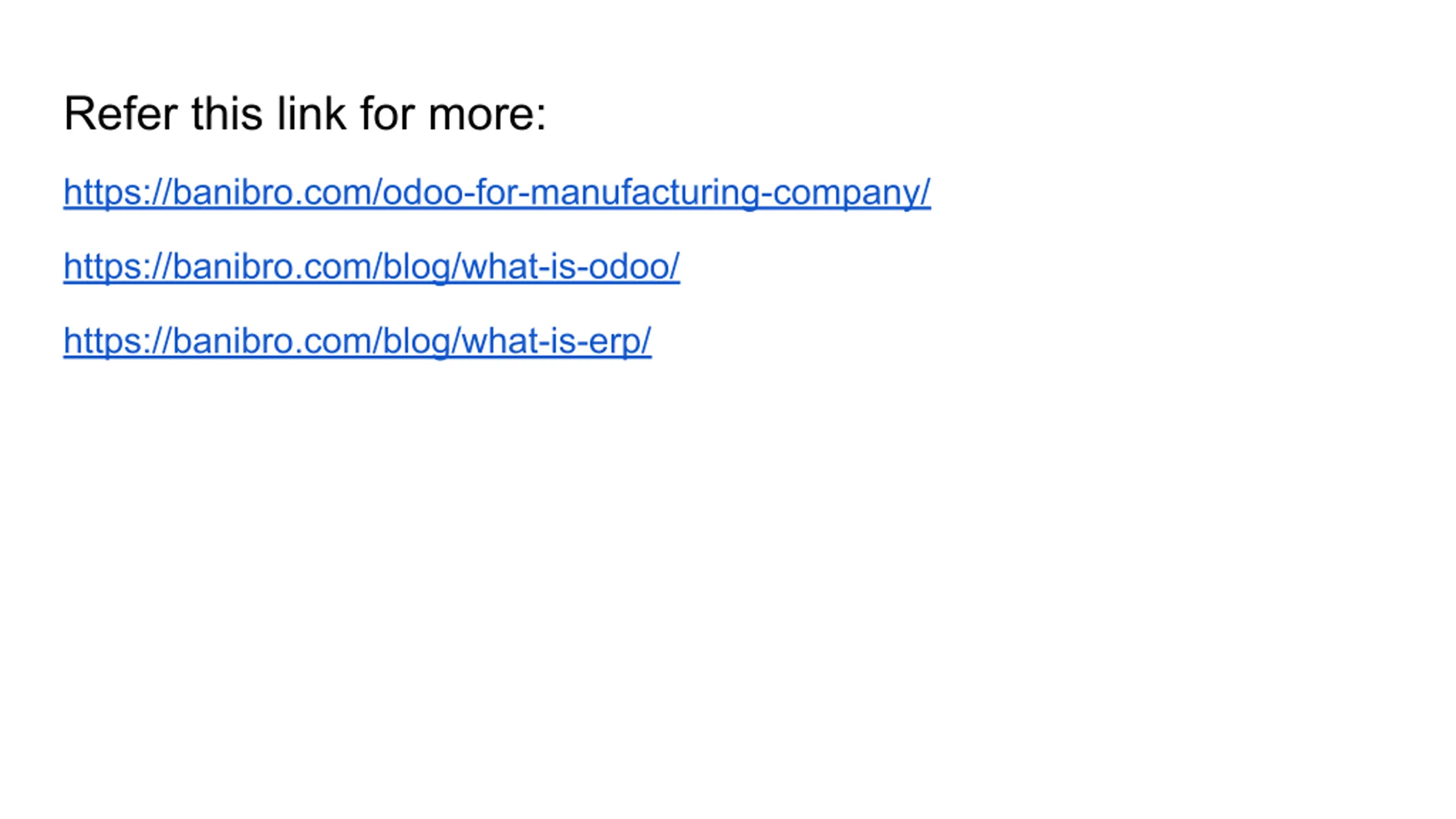
Task: Click the word 'Refer' in the heading
Action: point(121,113)
